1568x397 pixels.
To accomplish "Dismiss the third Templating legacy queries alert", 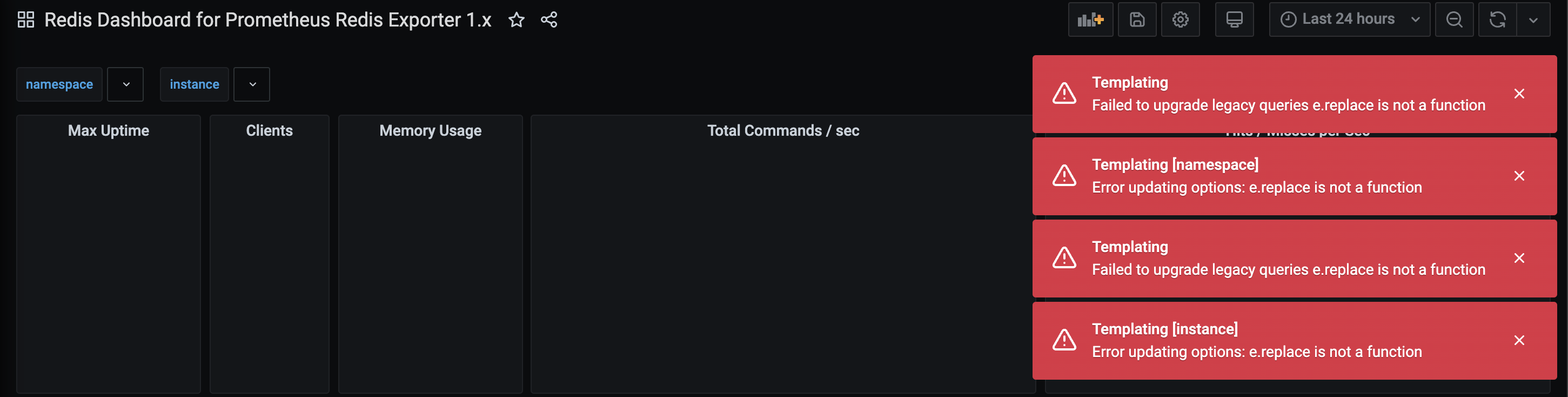I will click(x=1519, y=258).
